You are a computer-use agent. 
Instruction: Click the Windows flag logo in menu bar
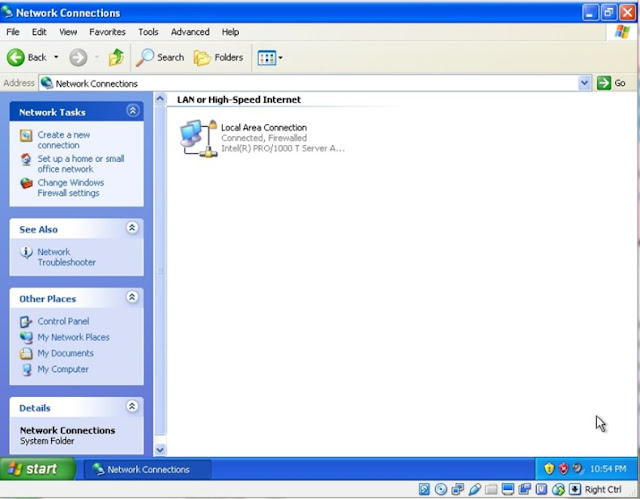click(622, 31)
